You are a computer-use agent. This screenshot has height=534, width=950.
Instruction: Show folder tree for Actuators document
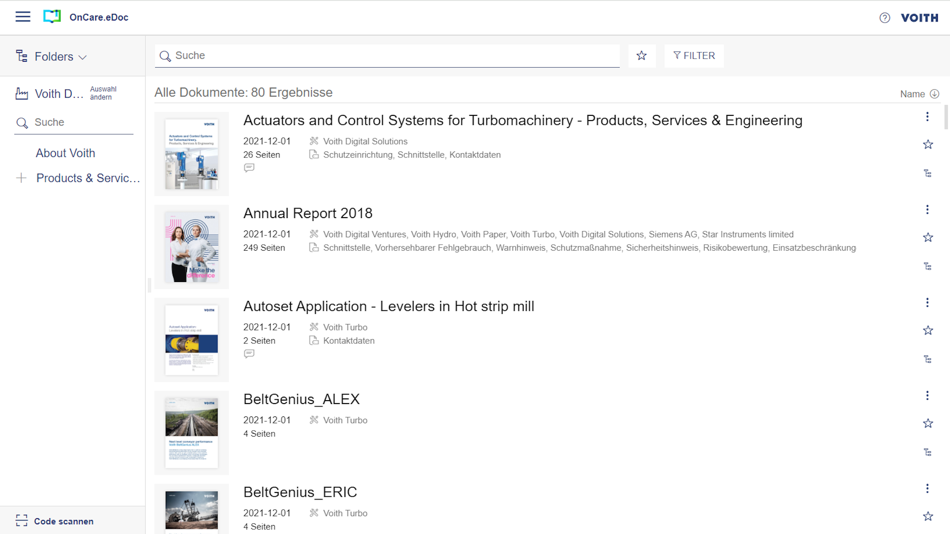click(x=928, y=173)
